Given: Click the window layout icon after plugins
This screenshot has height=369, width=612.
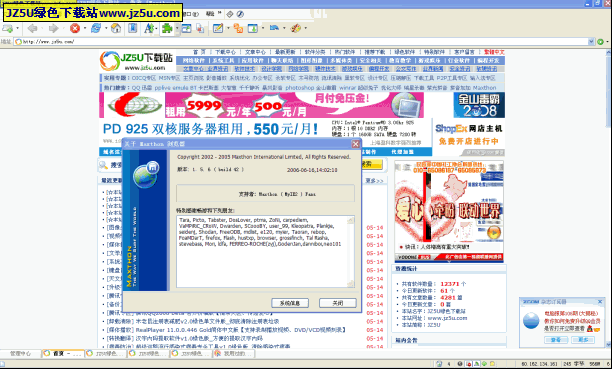Looking at the screenshot, I should point(186,28).
